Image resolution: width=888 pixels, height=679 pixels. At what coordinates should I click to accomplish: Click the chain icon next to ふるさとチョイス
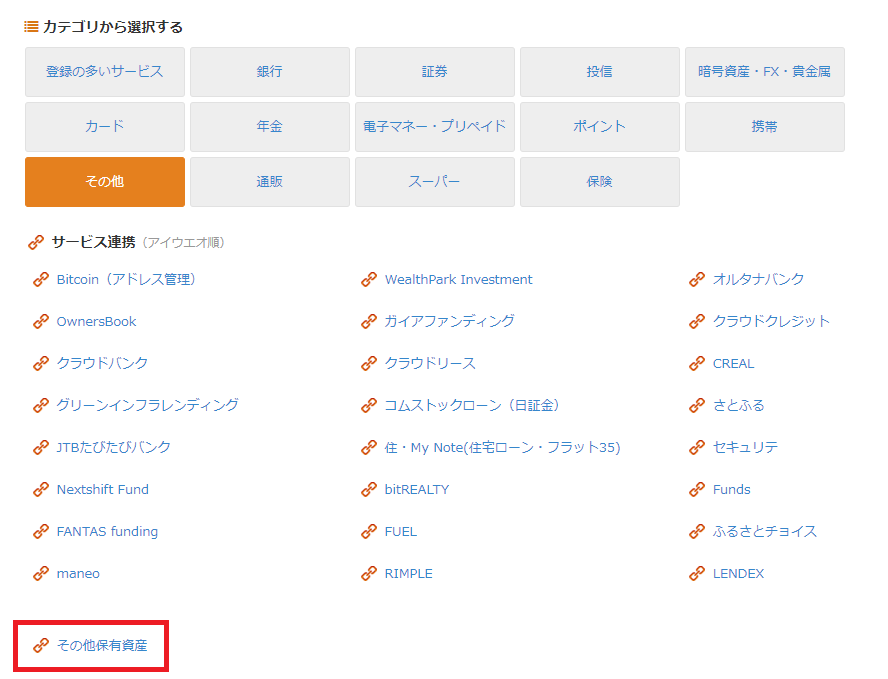point(697,531)
